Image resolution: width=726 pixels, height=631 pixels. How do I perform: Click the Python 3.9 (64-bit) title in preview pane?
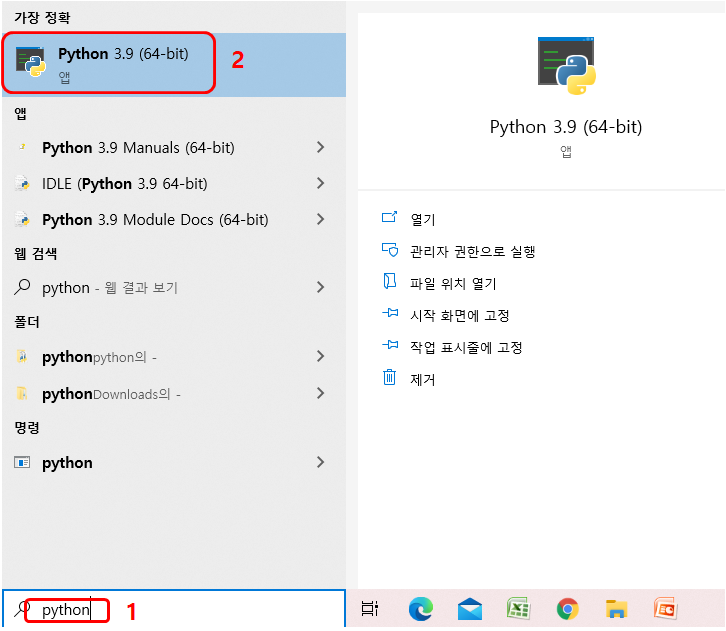[566, 127]
